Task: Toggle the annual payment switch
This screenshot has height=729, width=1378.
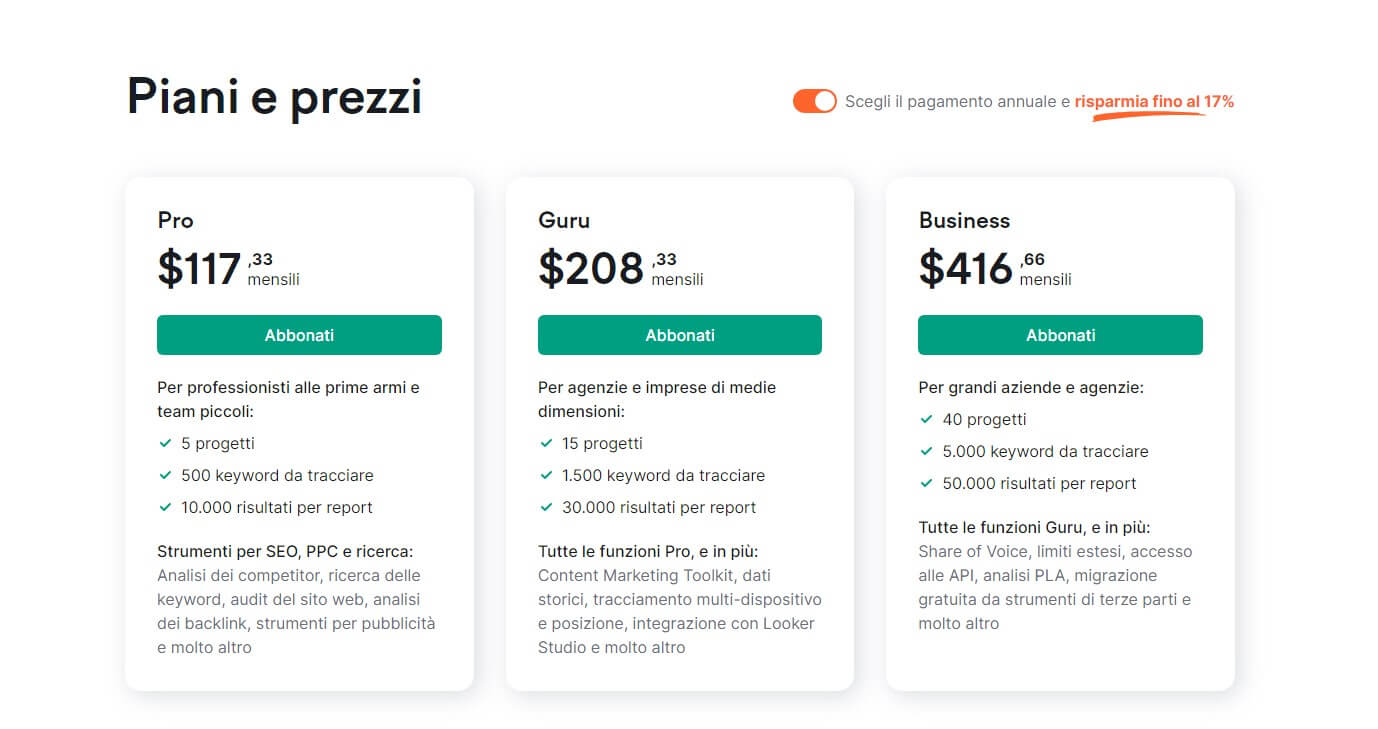Action: [814, 101]
